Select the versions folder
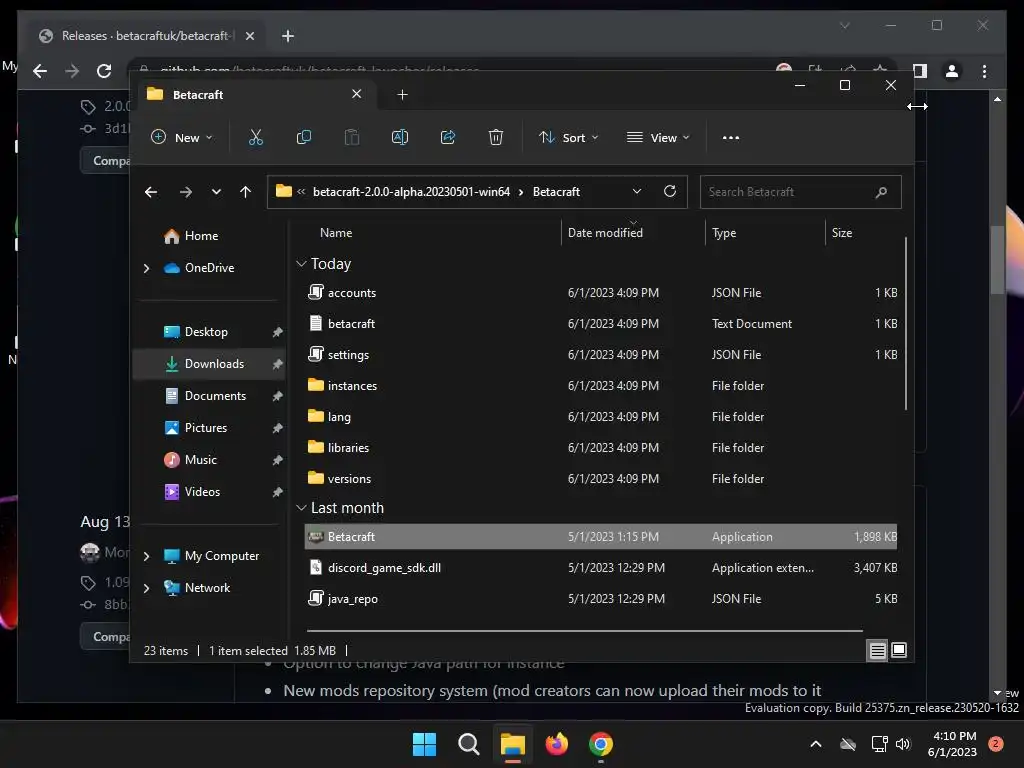This screenshot has width=1024, height=768. tap(601, 479)
